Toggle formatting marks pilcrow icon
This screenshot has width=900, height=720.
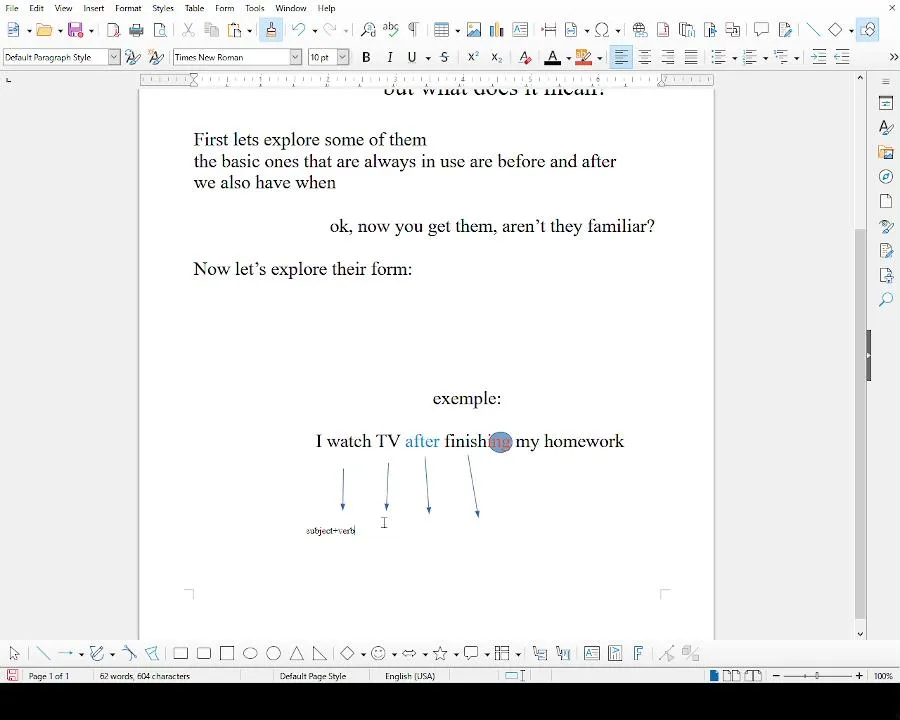pos(413,30)
